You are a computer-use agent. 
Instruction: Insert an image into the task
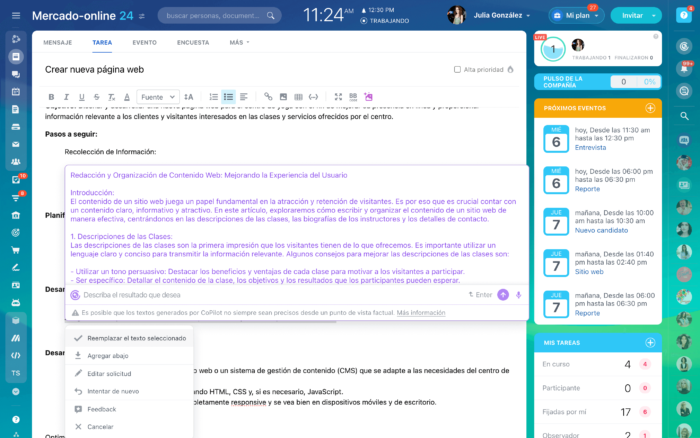coord(283,97)
